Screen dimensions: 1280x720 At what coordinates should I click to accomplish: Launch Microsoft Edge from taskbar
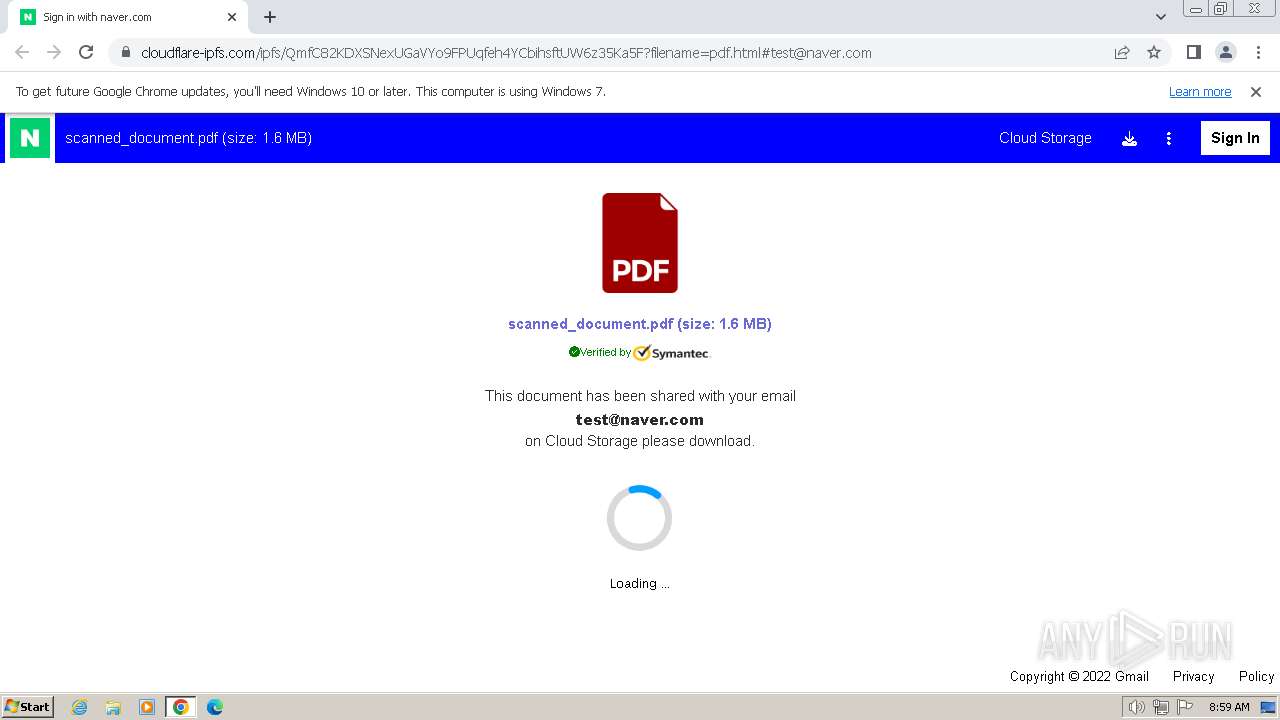pyautogui.click(x=215, y=707)
